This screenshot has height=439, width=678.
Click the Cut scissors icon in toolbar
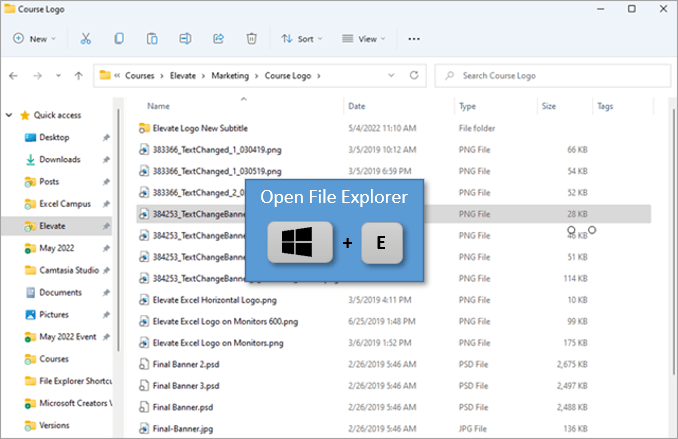pos(86,39)
